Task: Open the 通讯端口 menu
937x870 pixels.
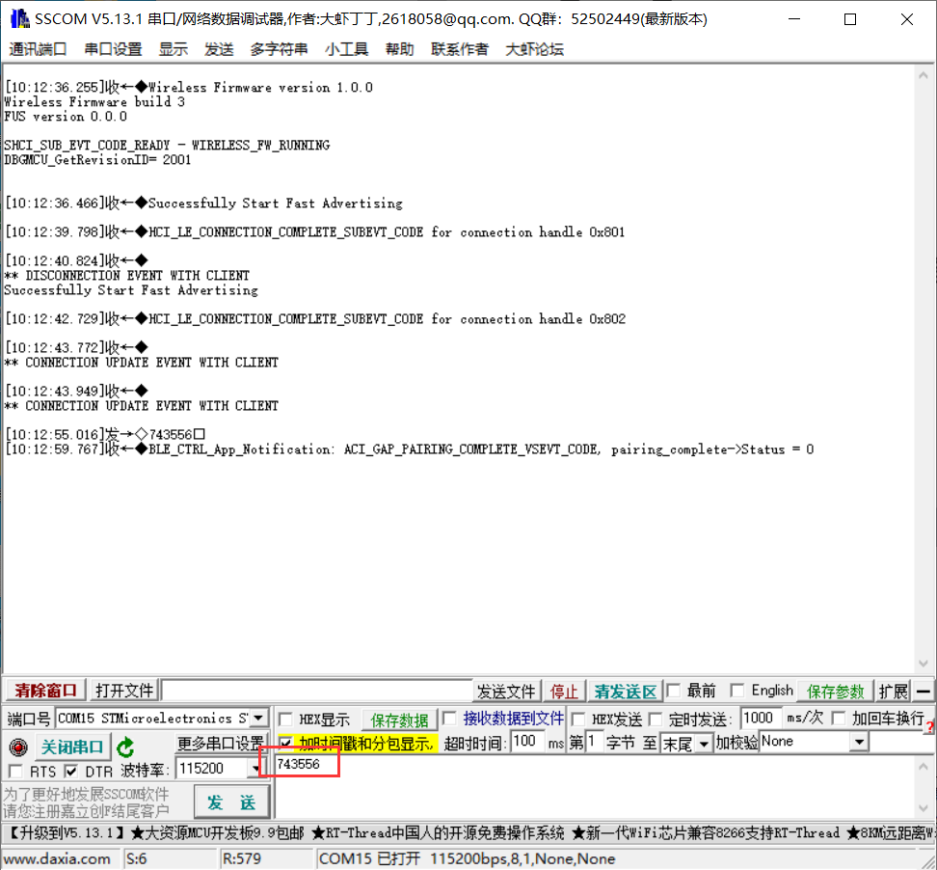Action: point(37,49)
